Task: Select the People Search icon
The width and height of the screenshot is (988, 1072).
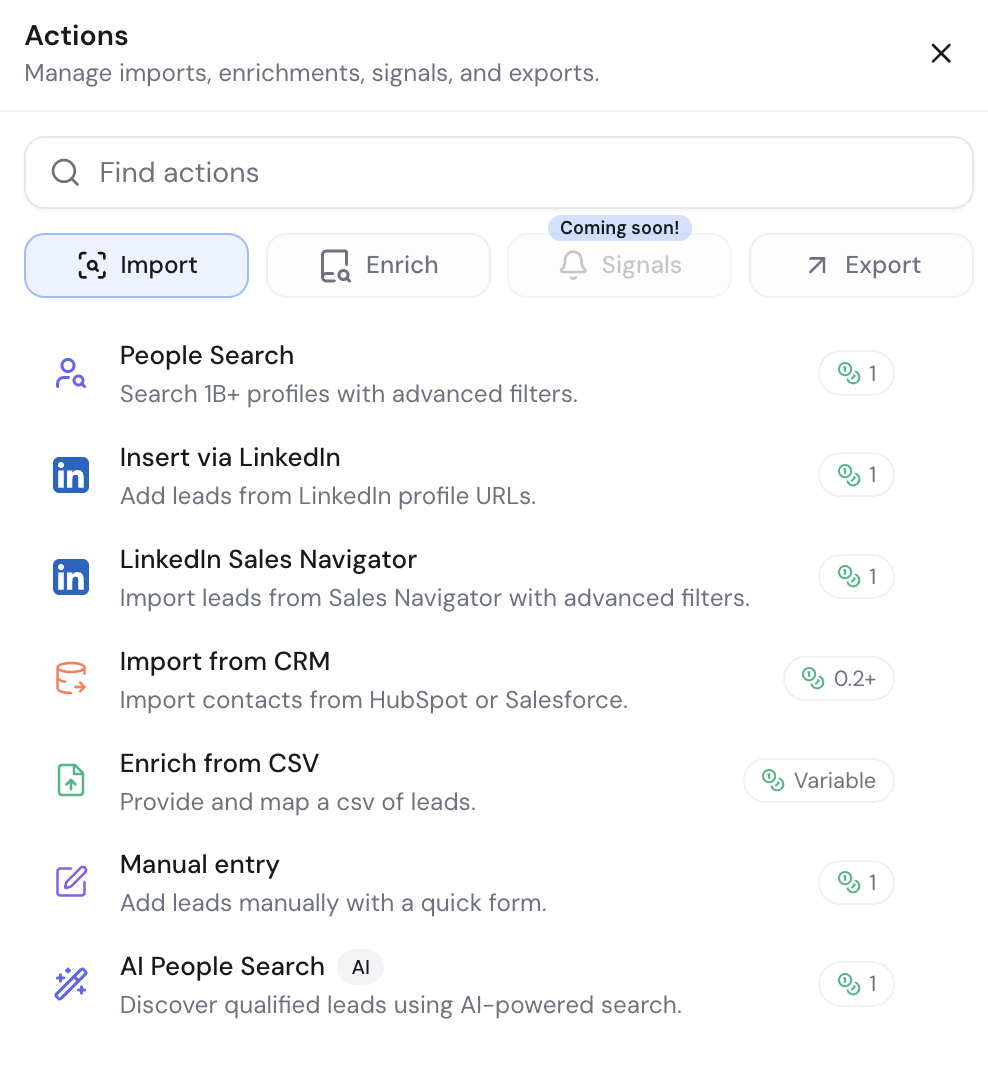Action: 70,372
